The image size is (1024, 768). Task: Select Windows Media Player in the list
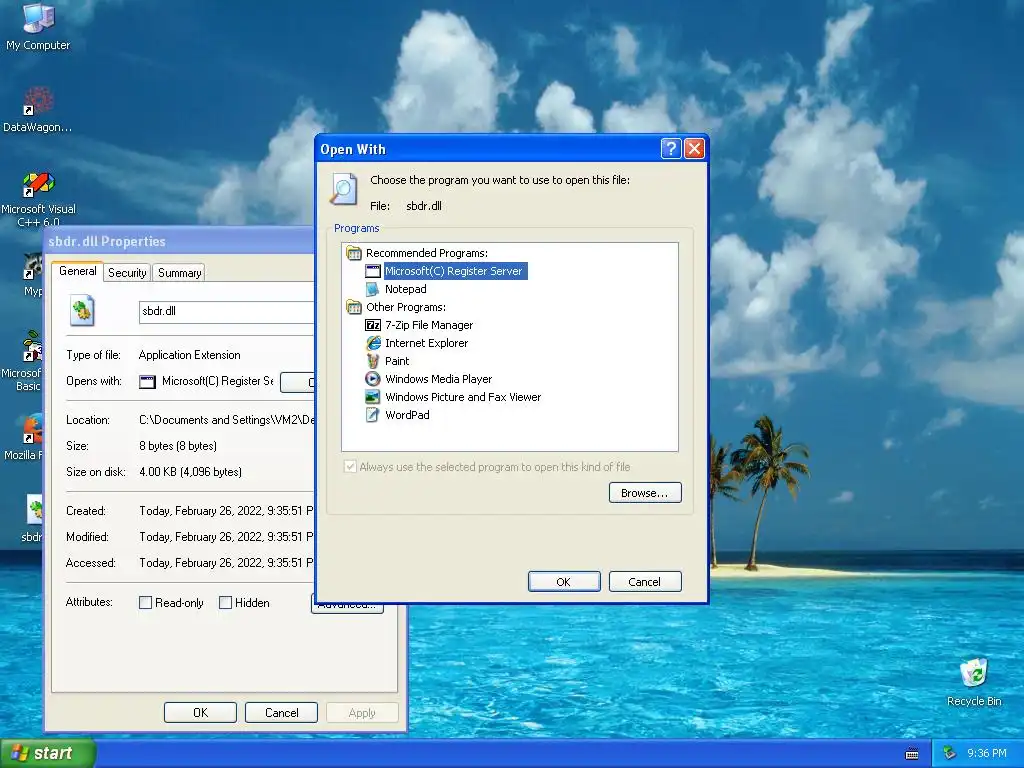tap(438, 379)
